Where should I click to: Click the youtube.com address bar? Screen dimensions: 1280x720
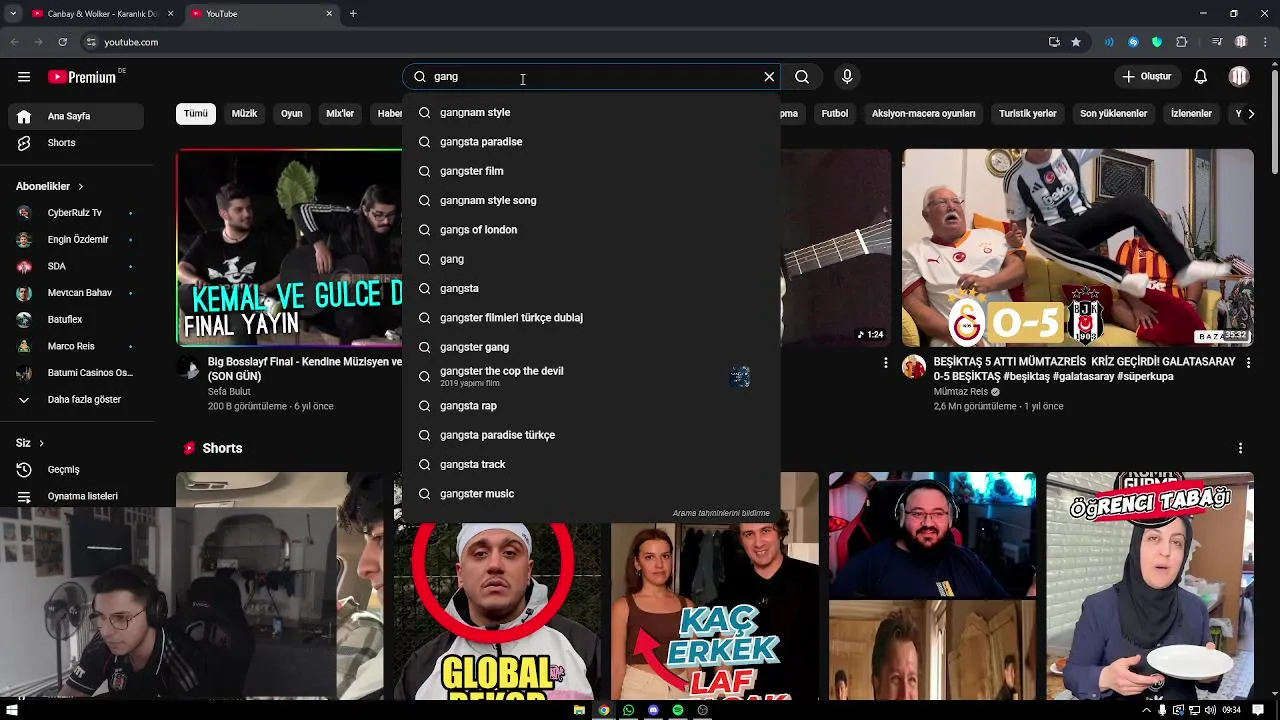click(560, 42)
